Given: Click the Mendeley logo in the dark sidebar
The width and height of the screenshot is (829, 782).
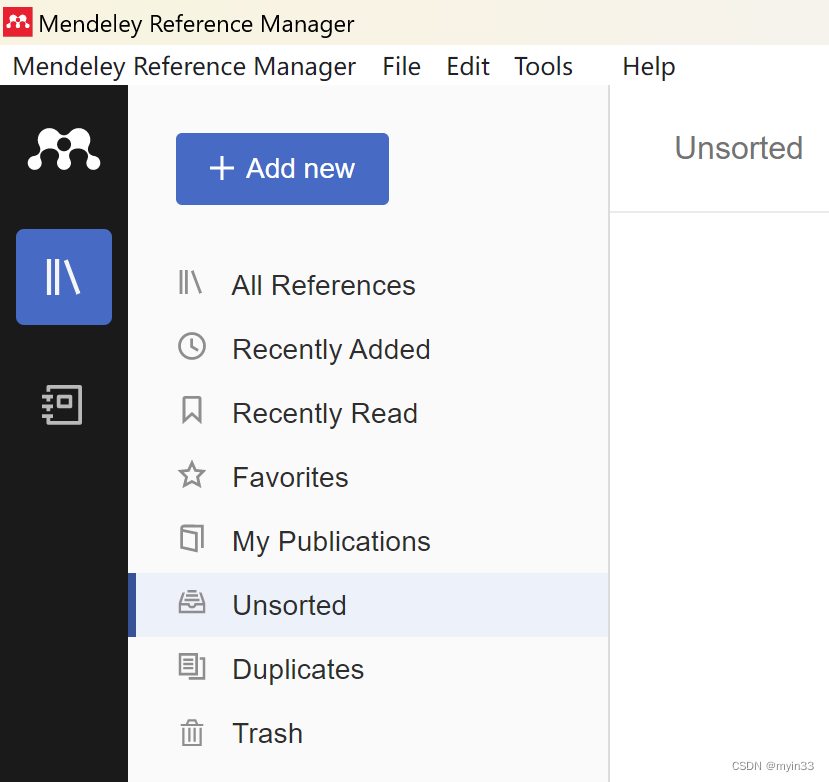Looking at the screenshot, I should click(x=64, y=149).
